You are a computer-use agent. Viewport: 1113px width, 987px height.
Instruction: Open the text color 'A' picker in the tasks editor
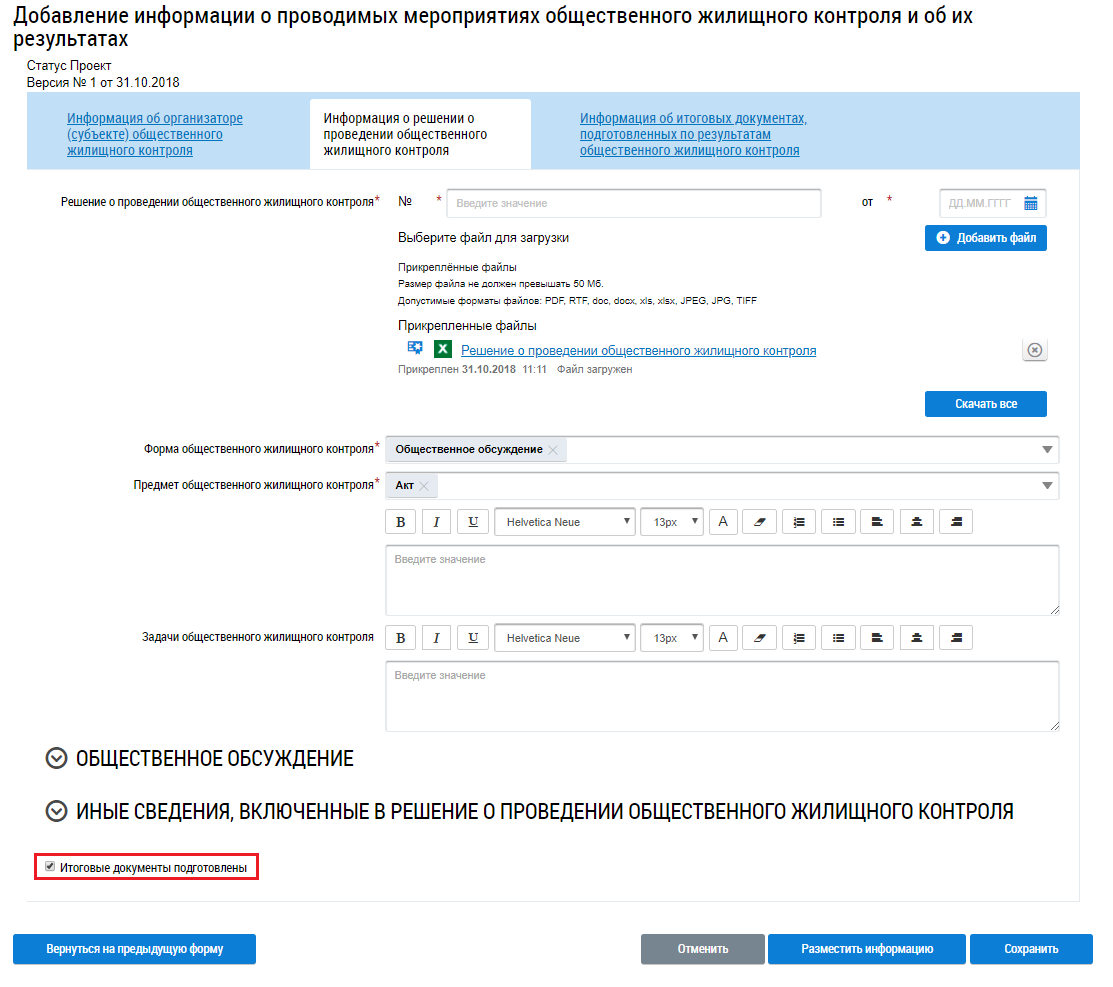(723, 638)
